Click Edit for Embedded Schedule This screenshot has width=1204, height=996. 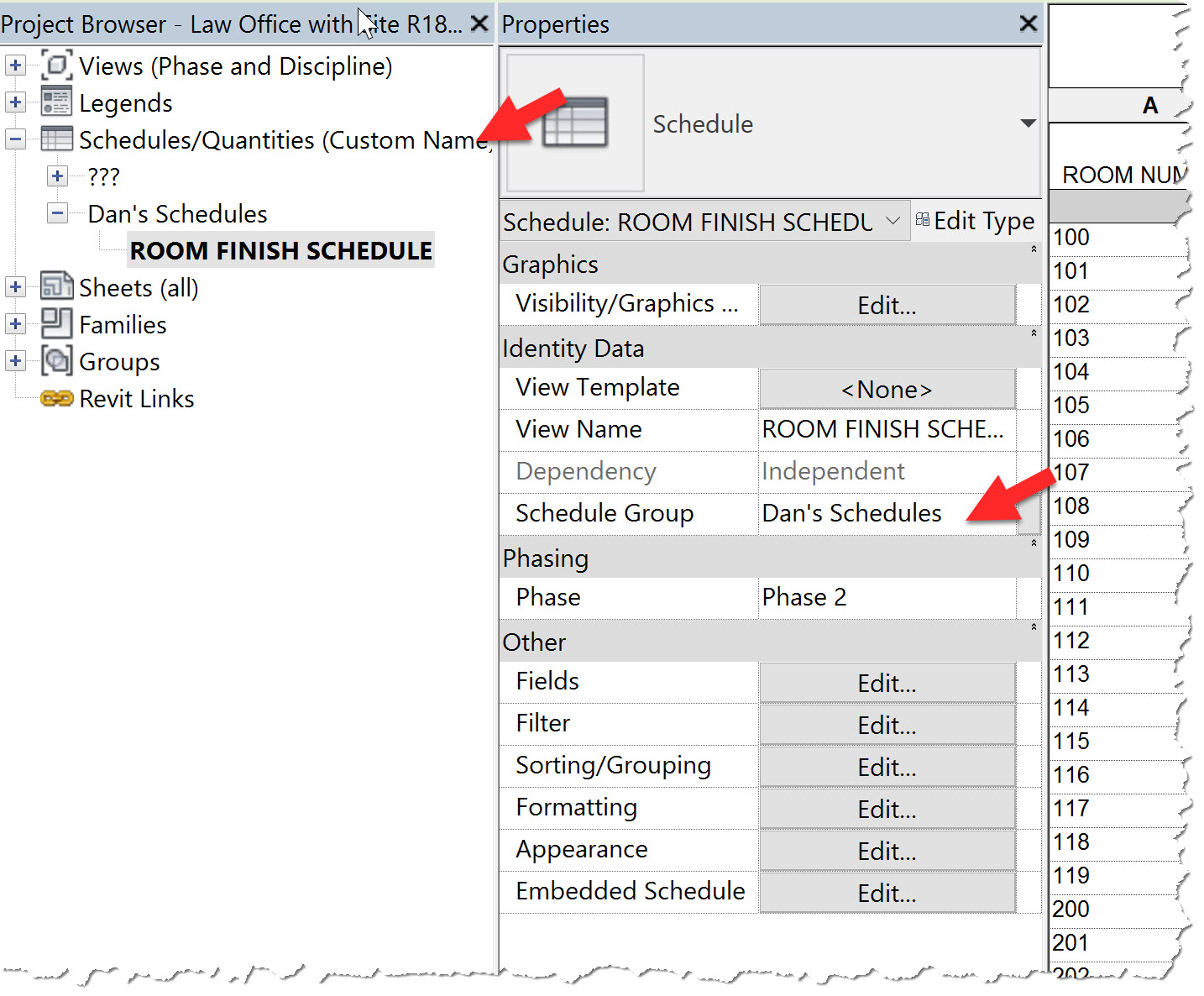886,892
